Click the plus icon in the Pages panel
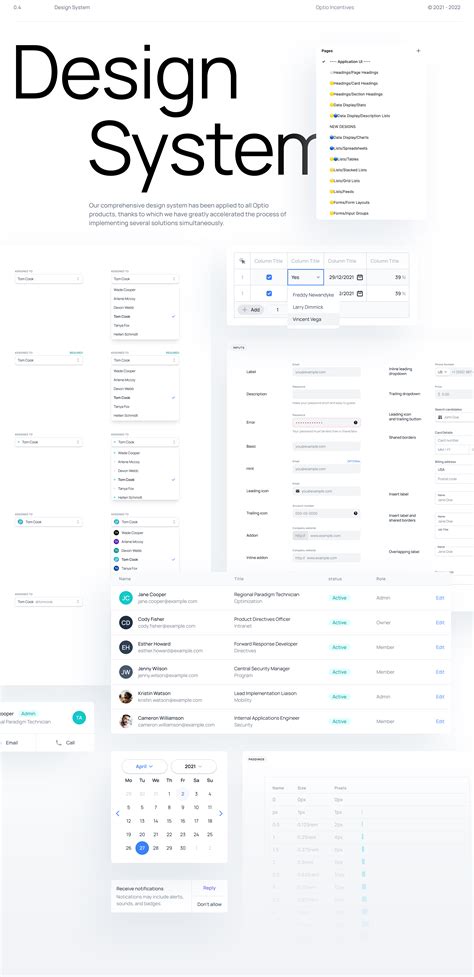474x977 pixels. tap(418, 50)
